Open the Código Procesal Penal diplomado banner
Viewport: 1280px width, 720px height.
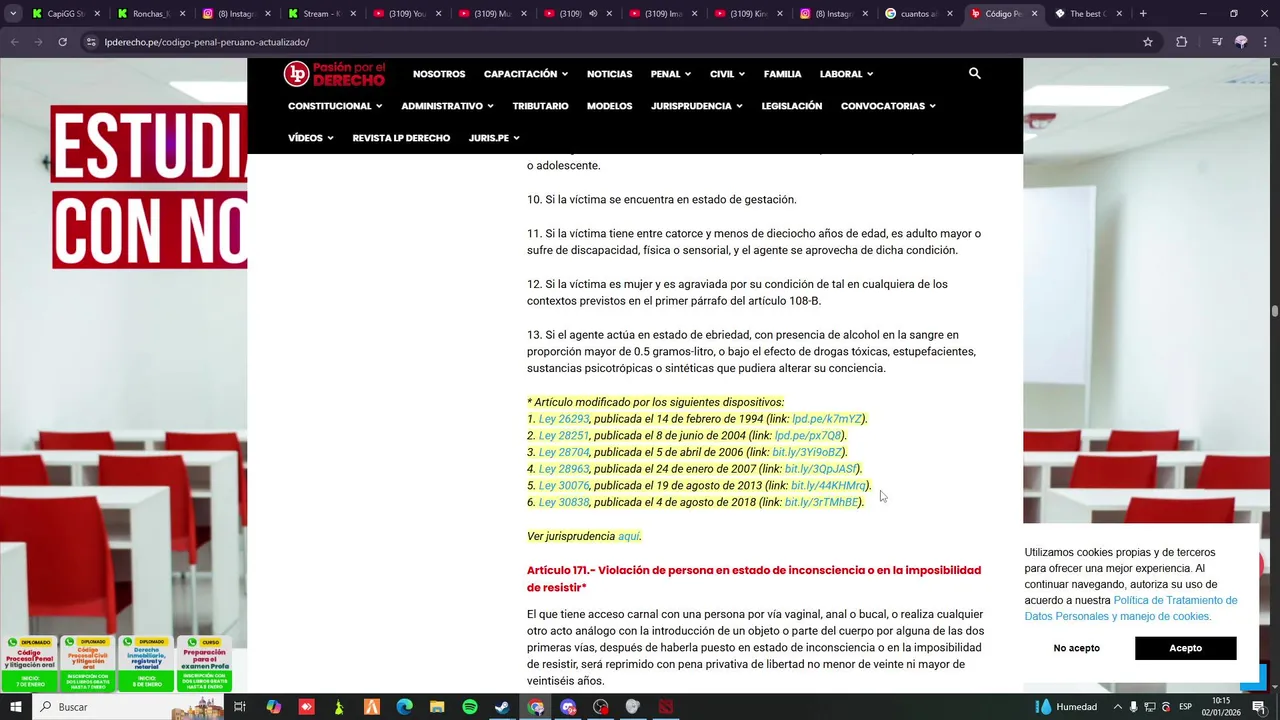point(29,664)
